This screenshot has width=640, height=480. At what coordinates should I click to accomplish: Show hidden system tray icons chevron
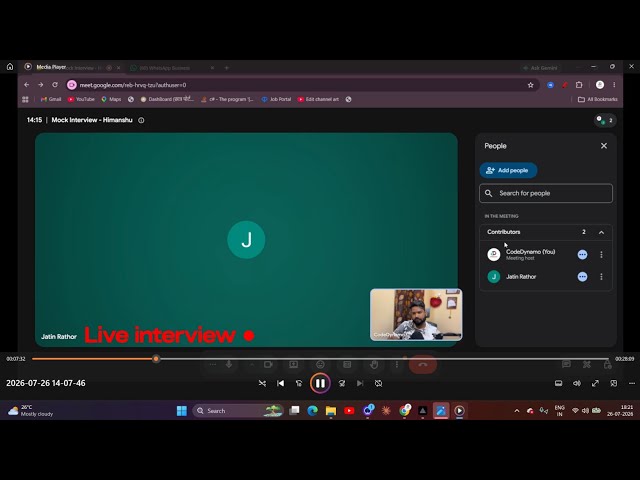coord(517,411)
